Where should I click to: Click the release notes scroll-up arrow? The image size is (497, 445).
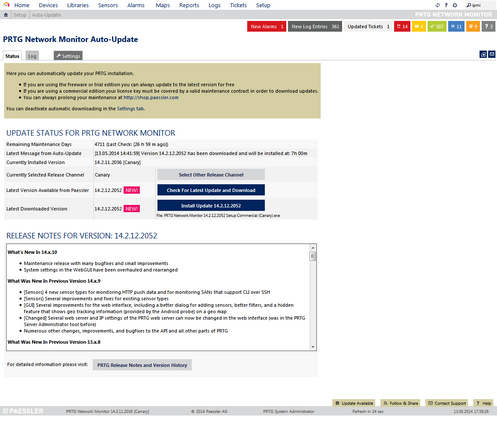[x=313, y=248]
